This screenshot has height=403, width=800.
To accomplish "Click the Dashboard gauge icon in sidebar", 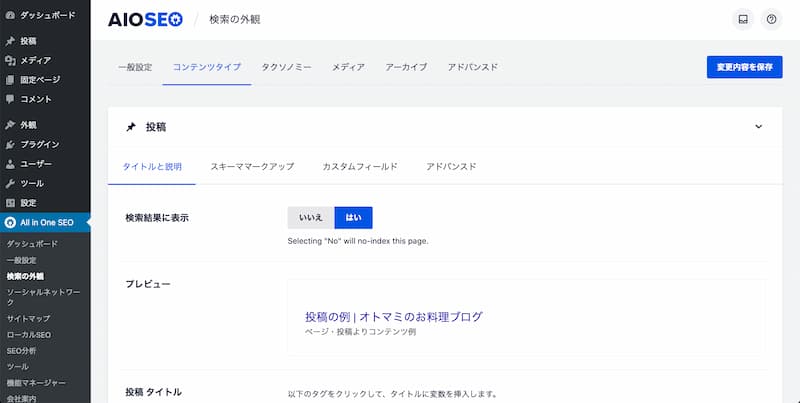I will pyautogui.click(x=10, y=15).
